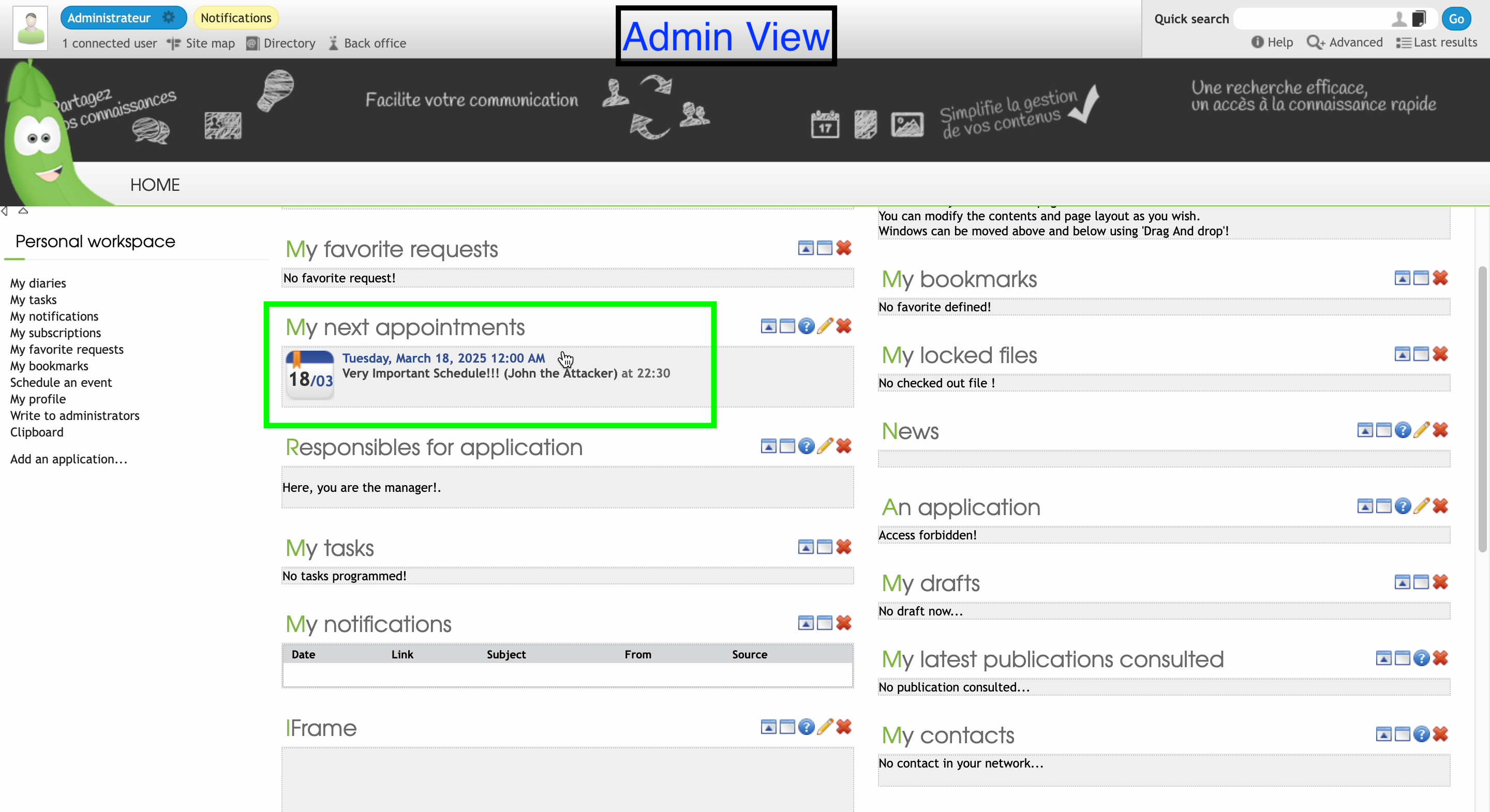Open help for Responsibles for application widget
The image size is (1490, 812).
[806, 446]
